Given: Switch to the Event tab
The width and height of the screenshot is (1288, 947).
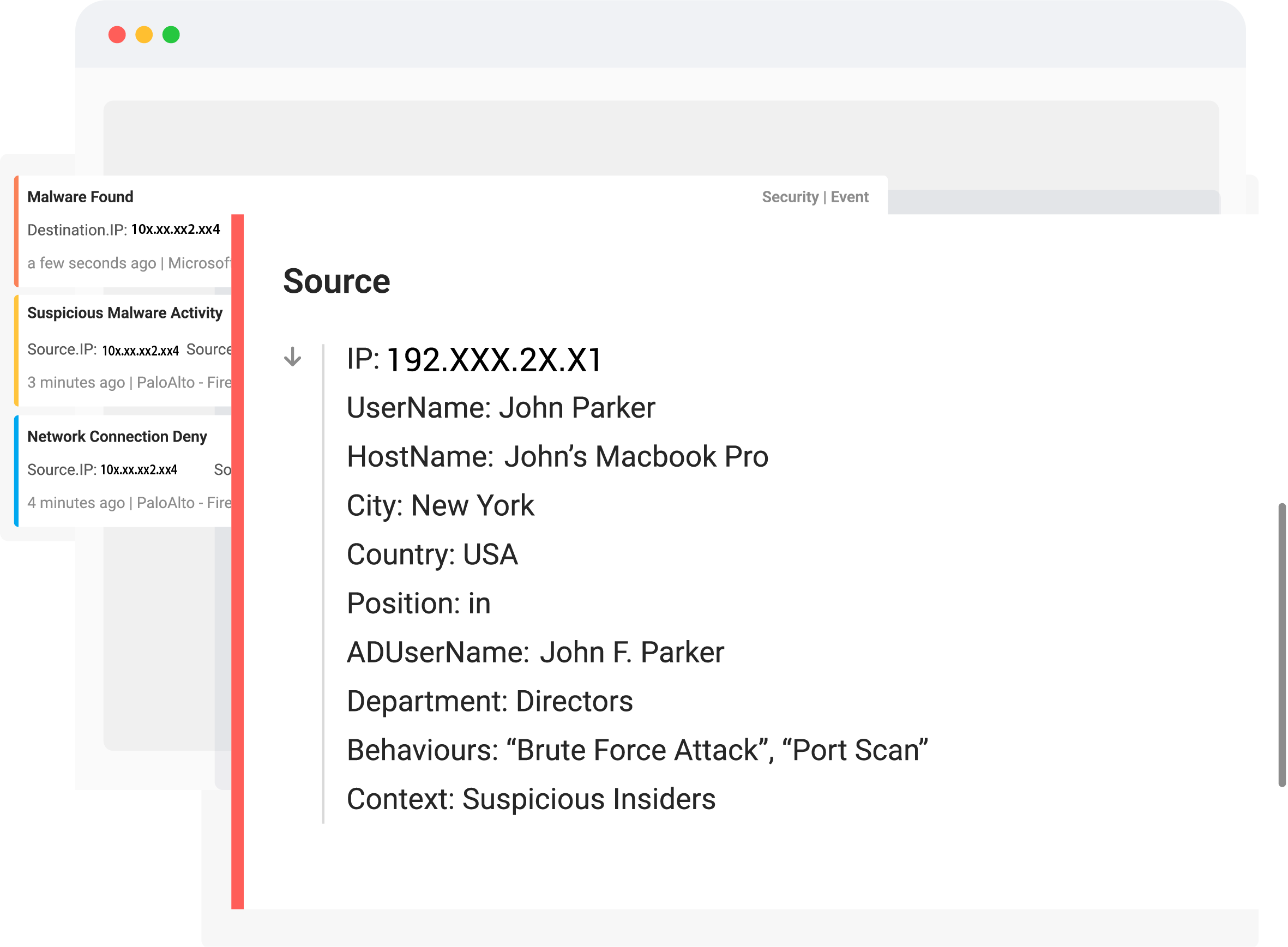Looking at the screenshot, I should point(848,197).
